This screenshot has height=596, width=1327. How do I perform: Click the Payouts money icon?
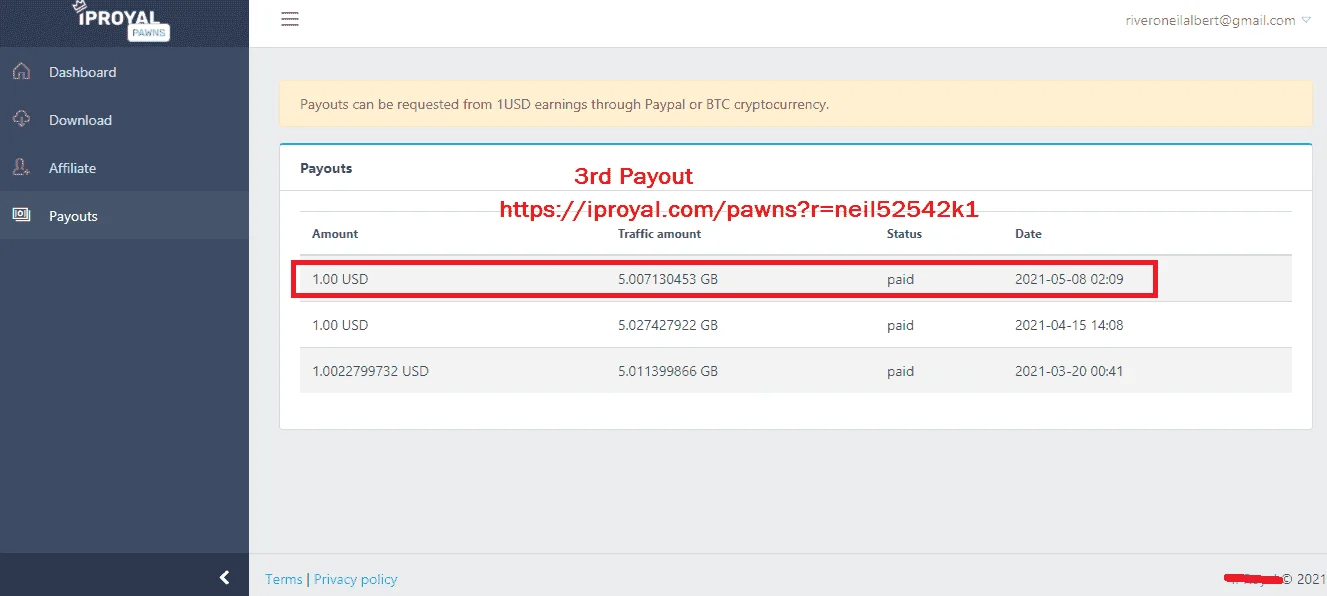(x=21, y=215)
